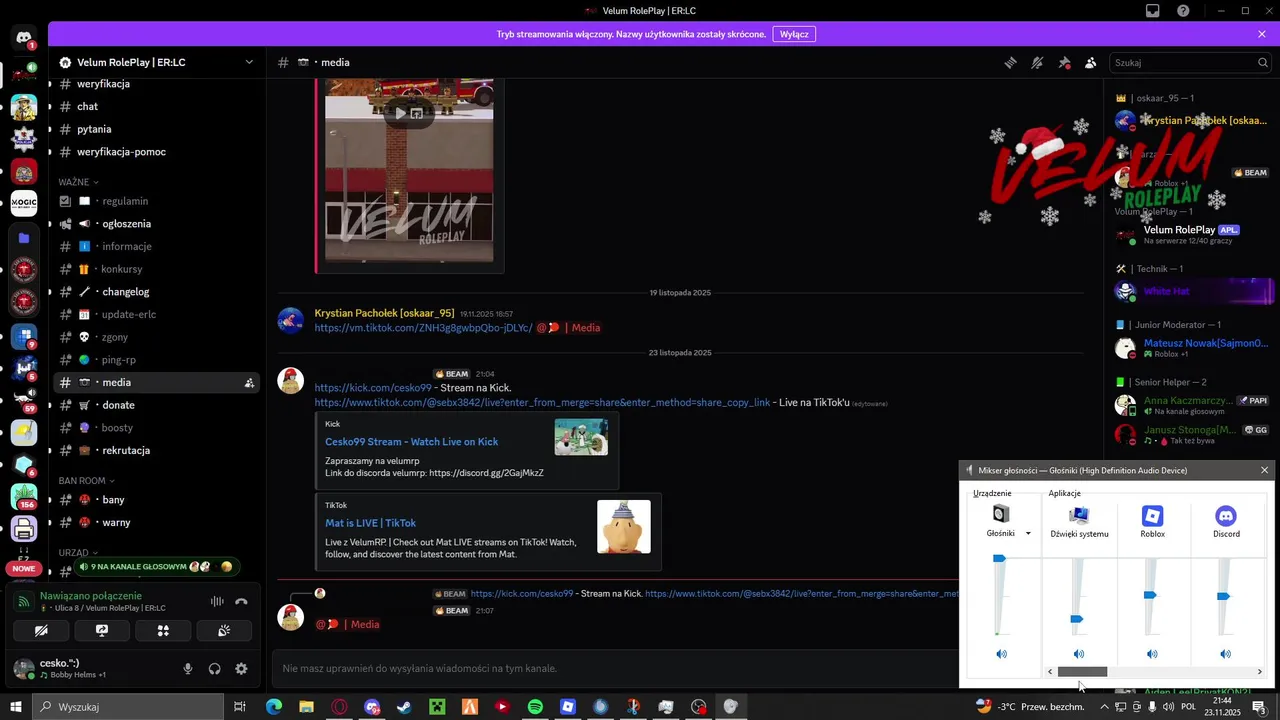Adjust the Głośniki device volume slider

(999, 559)
